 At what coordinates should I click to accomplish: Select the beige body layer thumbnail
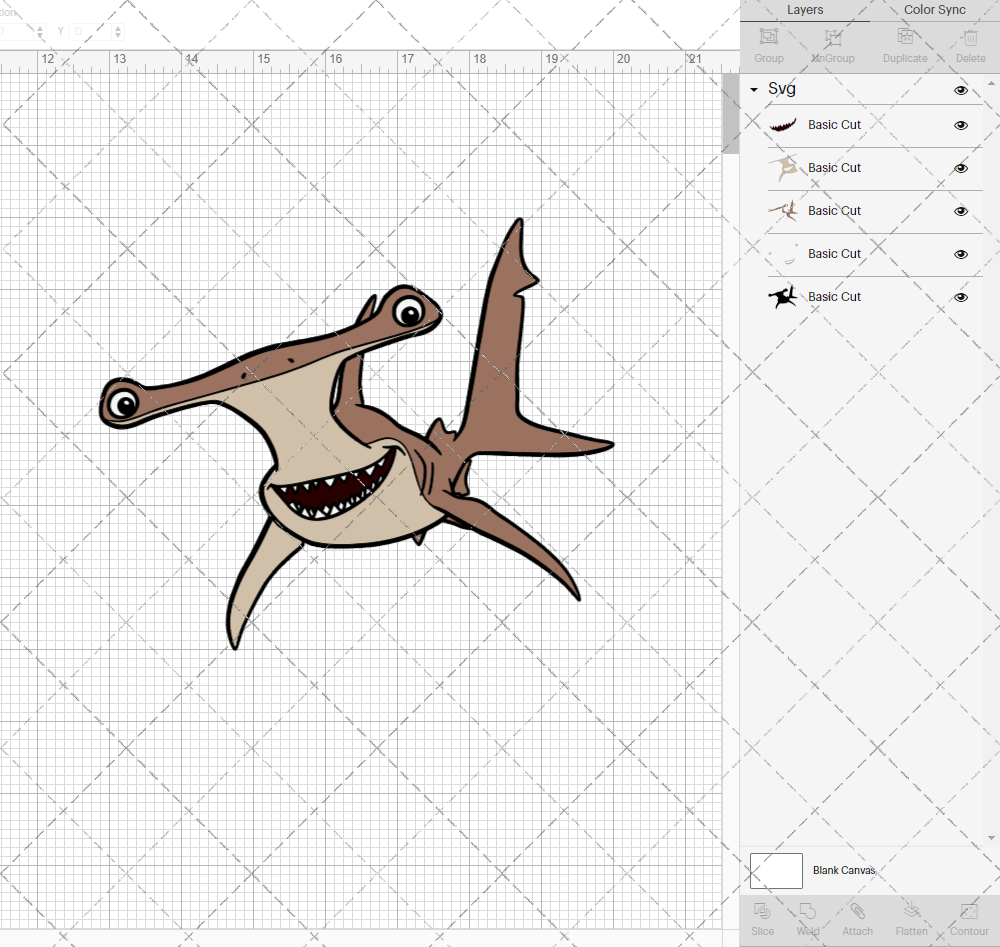tap(783, 168)
